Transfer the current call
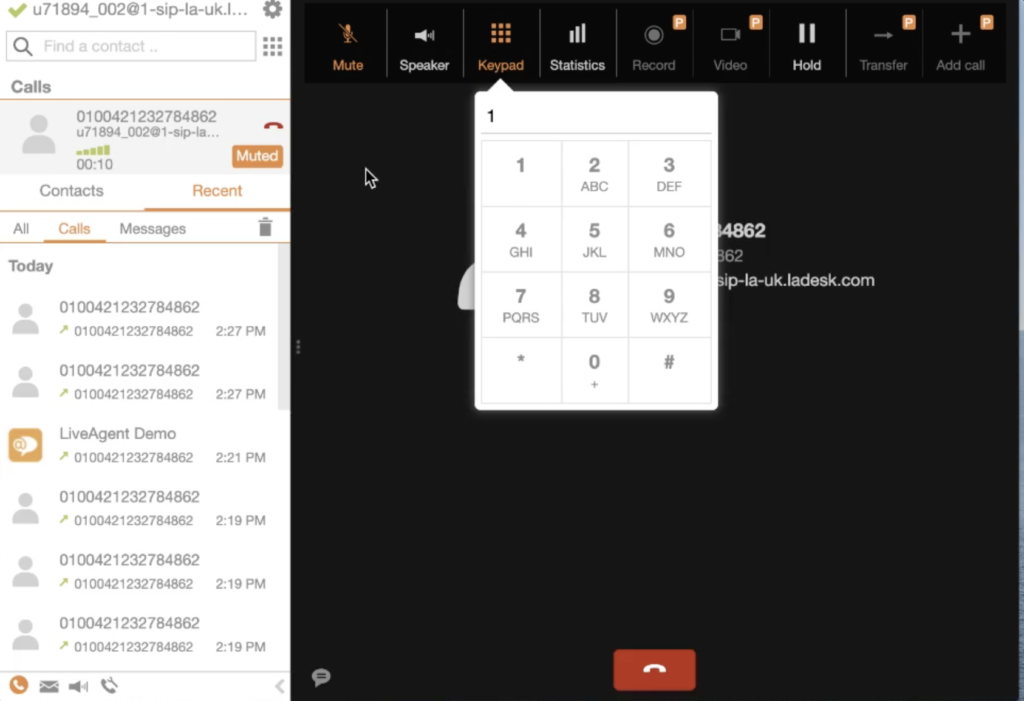This screenshot has height=701, width=1024. (883, 42)
